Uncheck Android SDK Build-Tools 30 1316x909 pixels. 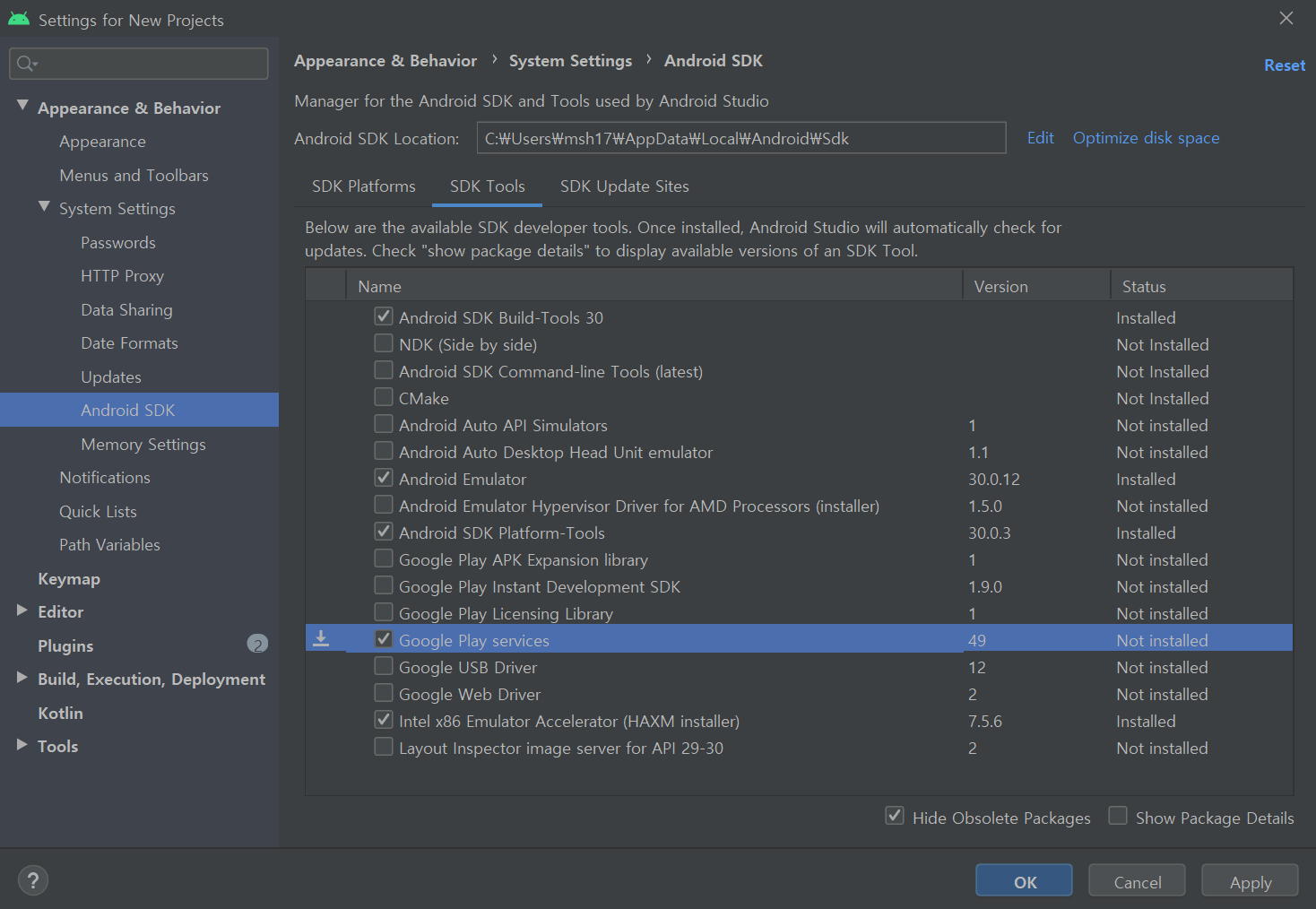coord(384,316)
